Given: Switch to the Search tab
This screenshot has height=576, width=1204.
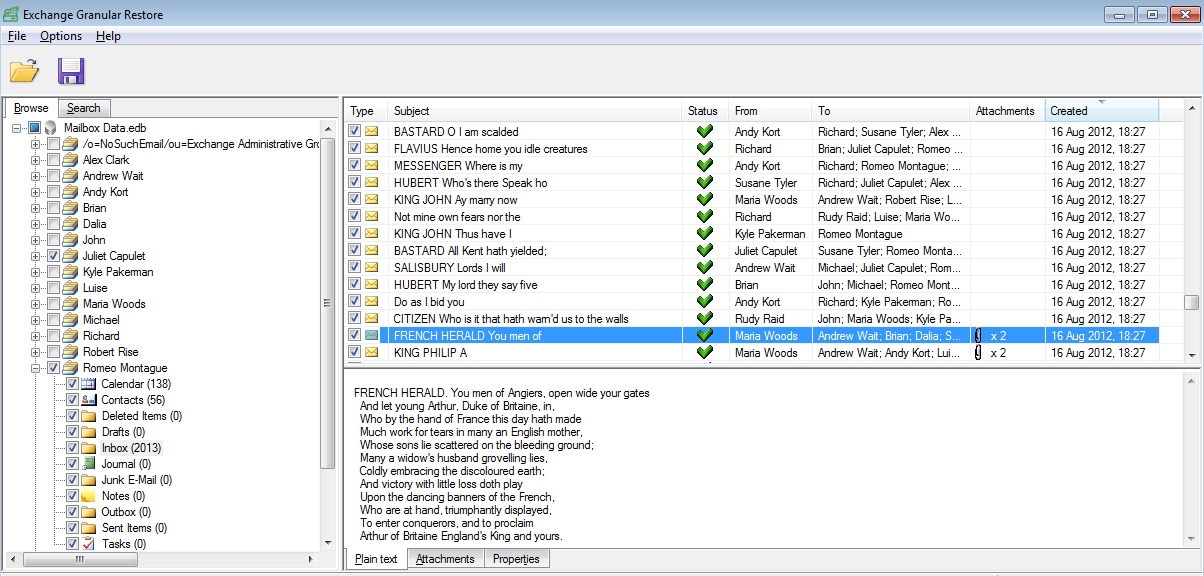Looking at the screenshot, I should (x=84, y=108).
